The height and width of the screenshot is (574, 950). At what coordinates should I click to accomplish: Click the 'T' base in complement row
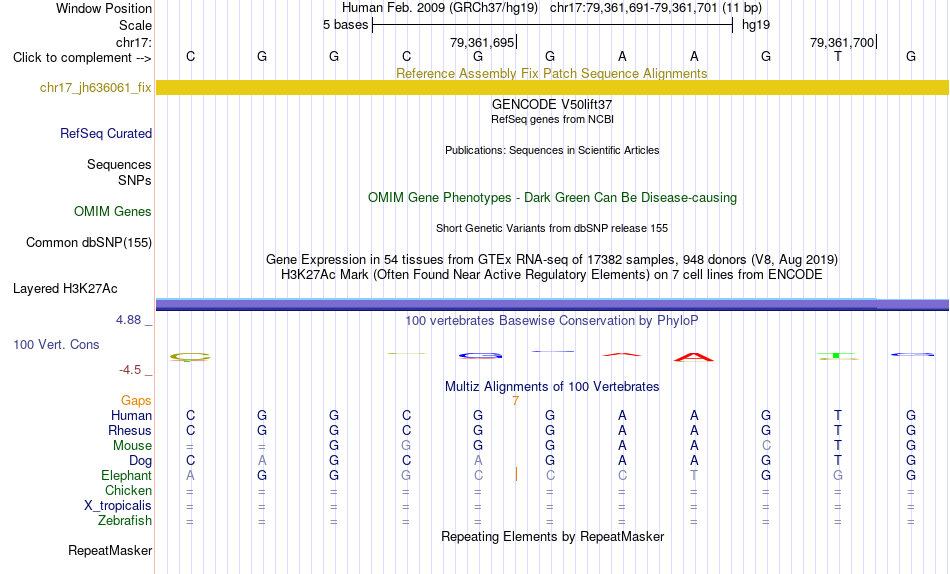pyautogui.click(x=837, y=56)
